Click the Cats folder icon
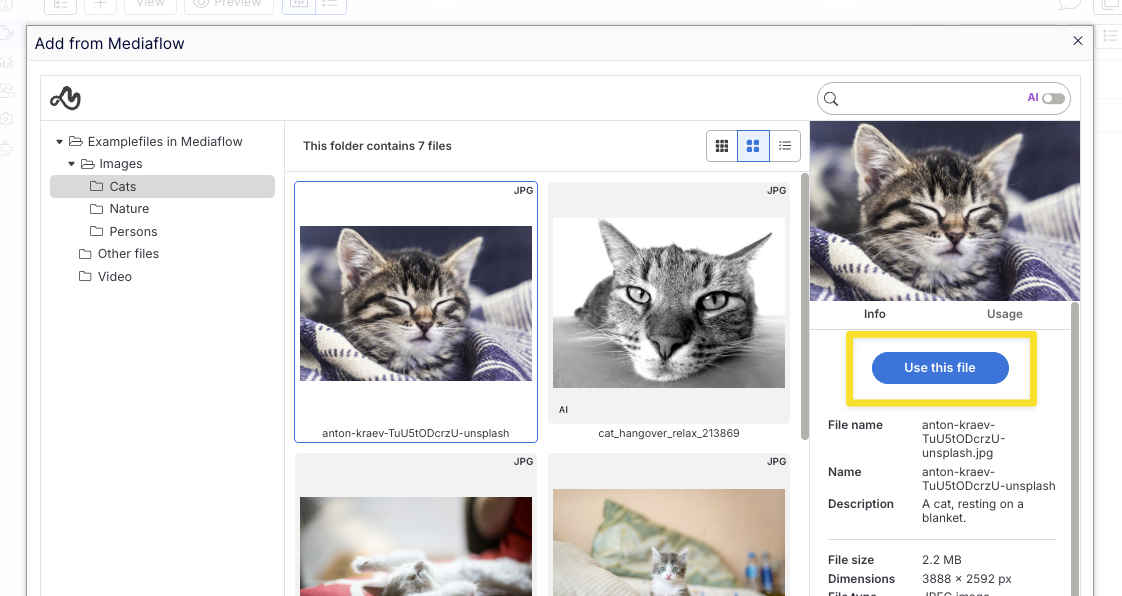This screenshot has width=1122, height=596. coord(97,186)
